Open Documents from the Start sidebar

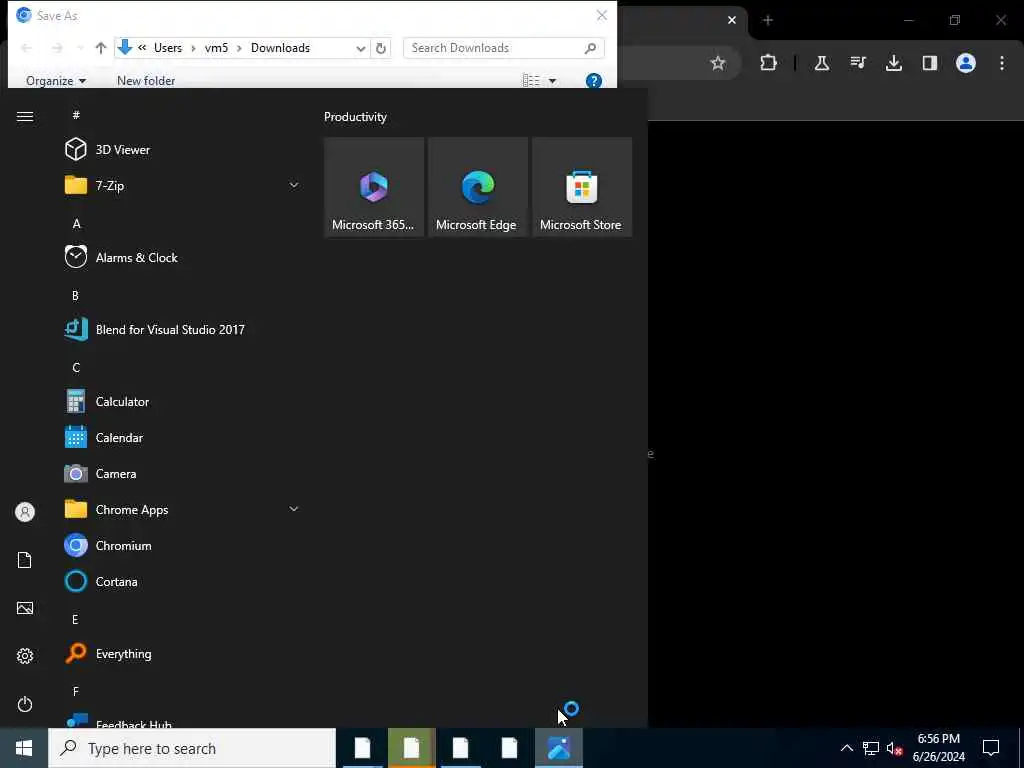click(x=25, y=560)
